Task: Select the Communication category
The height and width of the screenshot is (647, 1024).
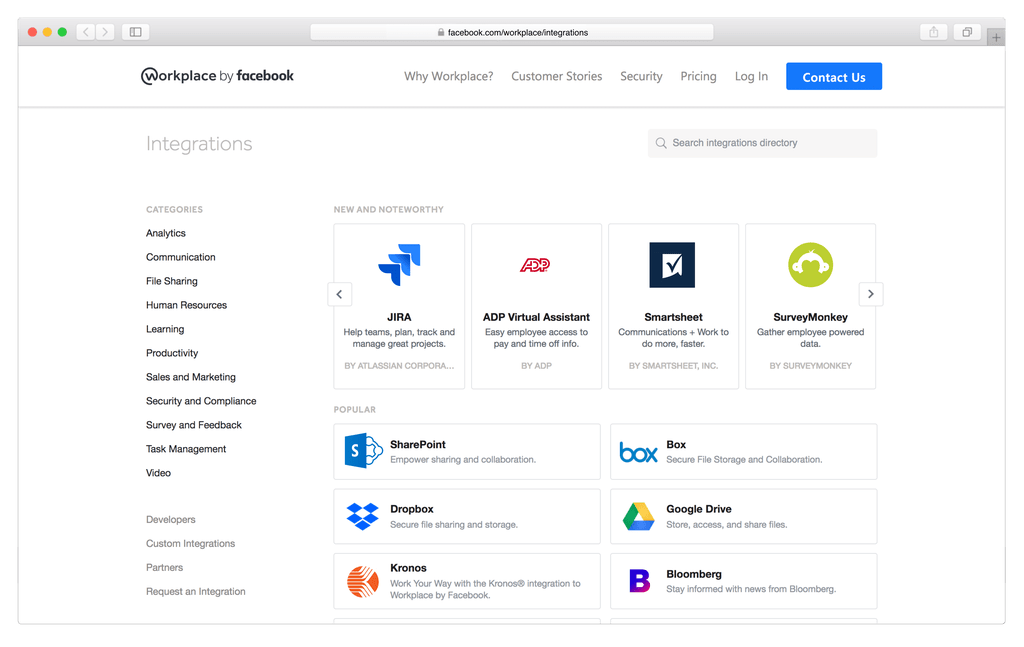Action: (x=181, y=257)
